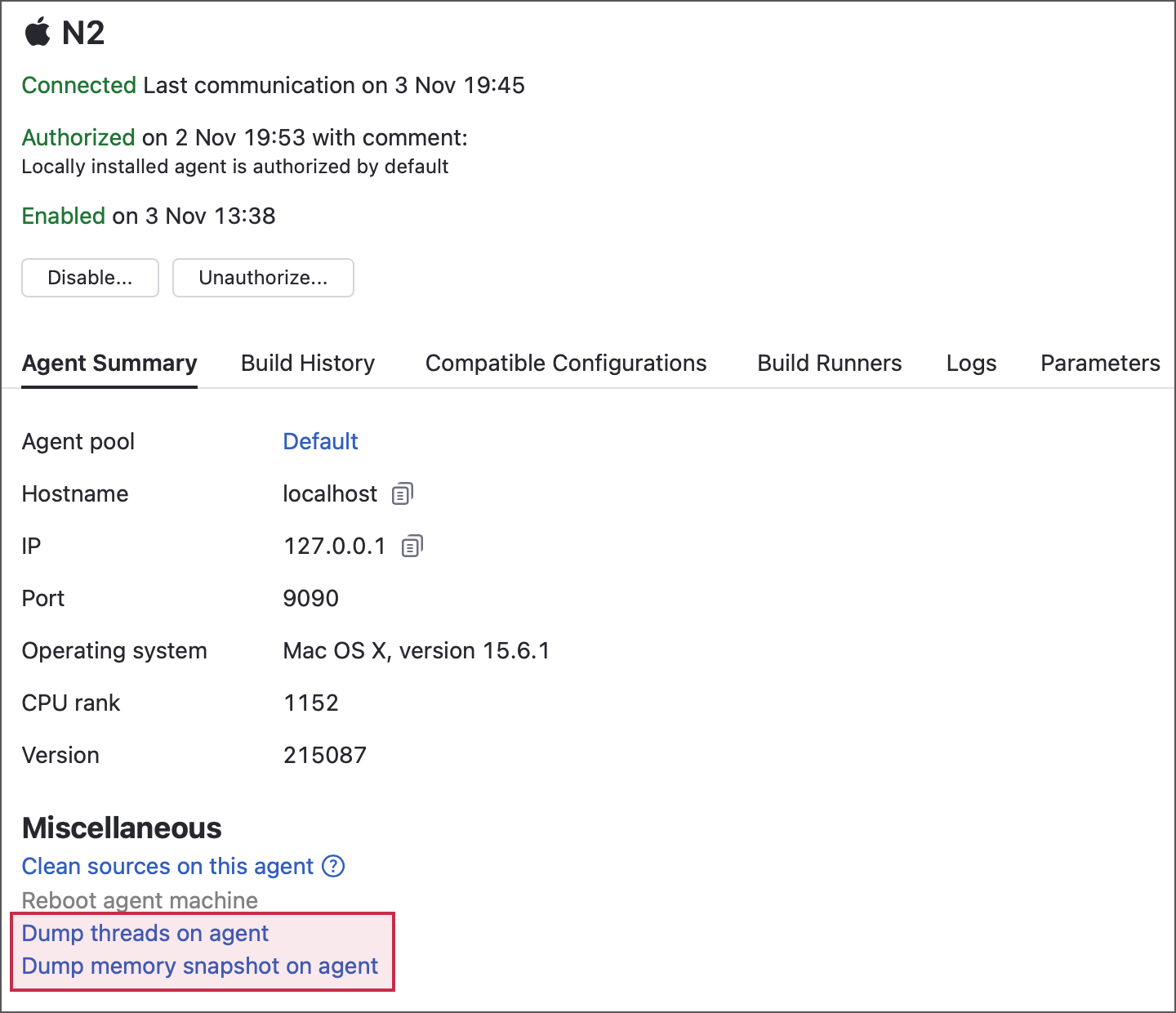The height and width of the screenshot is (1013, 1176).
Task: Click the N2 agent name heading
Action: coord(83,33)
